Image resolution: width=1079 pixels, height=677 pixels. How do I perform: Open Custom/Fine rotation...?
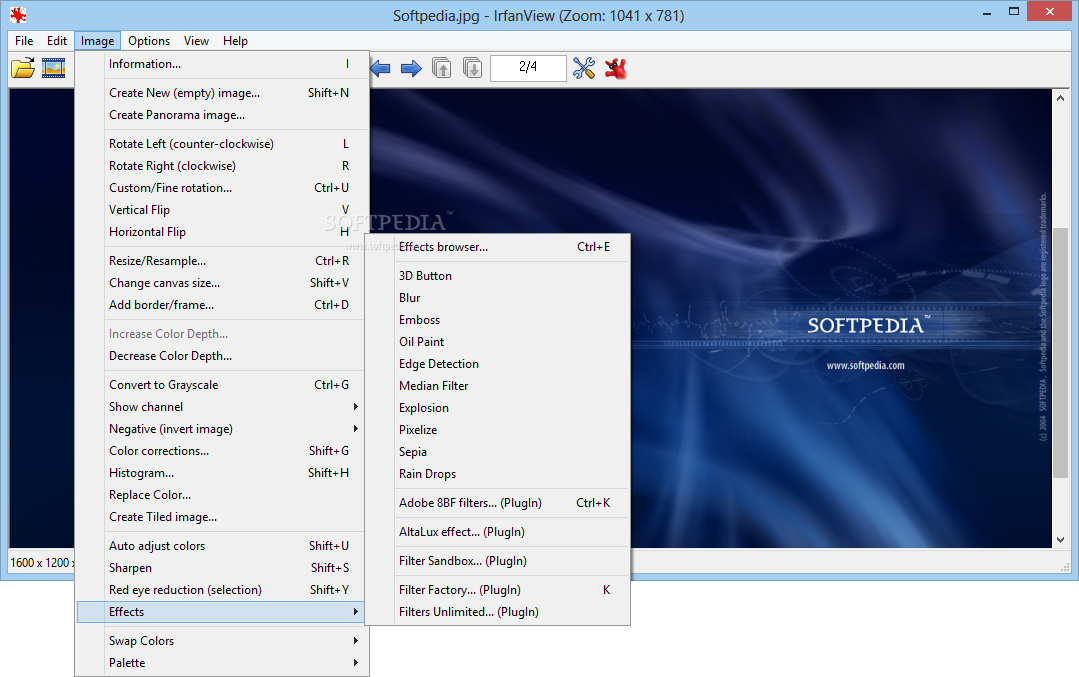tap(220, 188)
